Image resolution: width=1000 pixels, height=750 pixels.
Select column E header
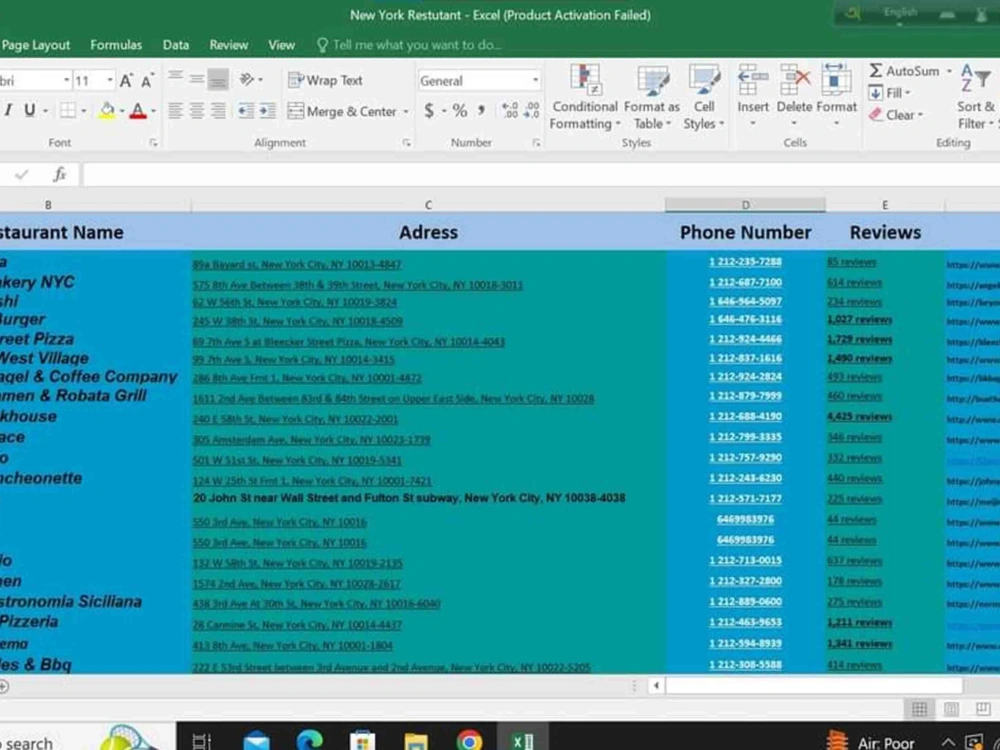885,205
